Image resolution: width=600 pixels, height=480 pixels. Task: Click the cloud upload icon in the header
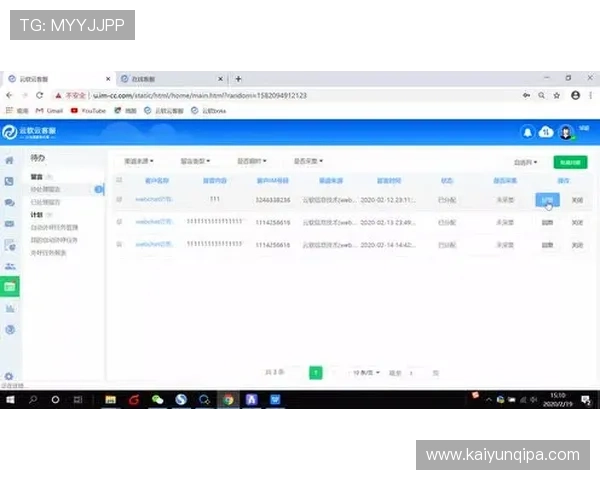pos(546,132)
